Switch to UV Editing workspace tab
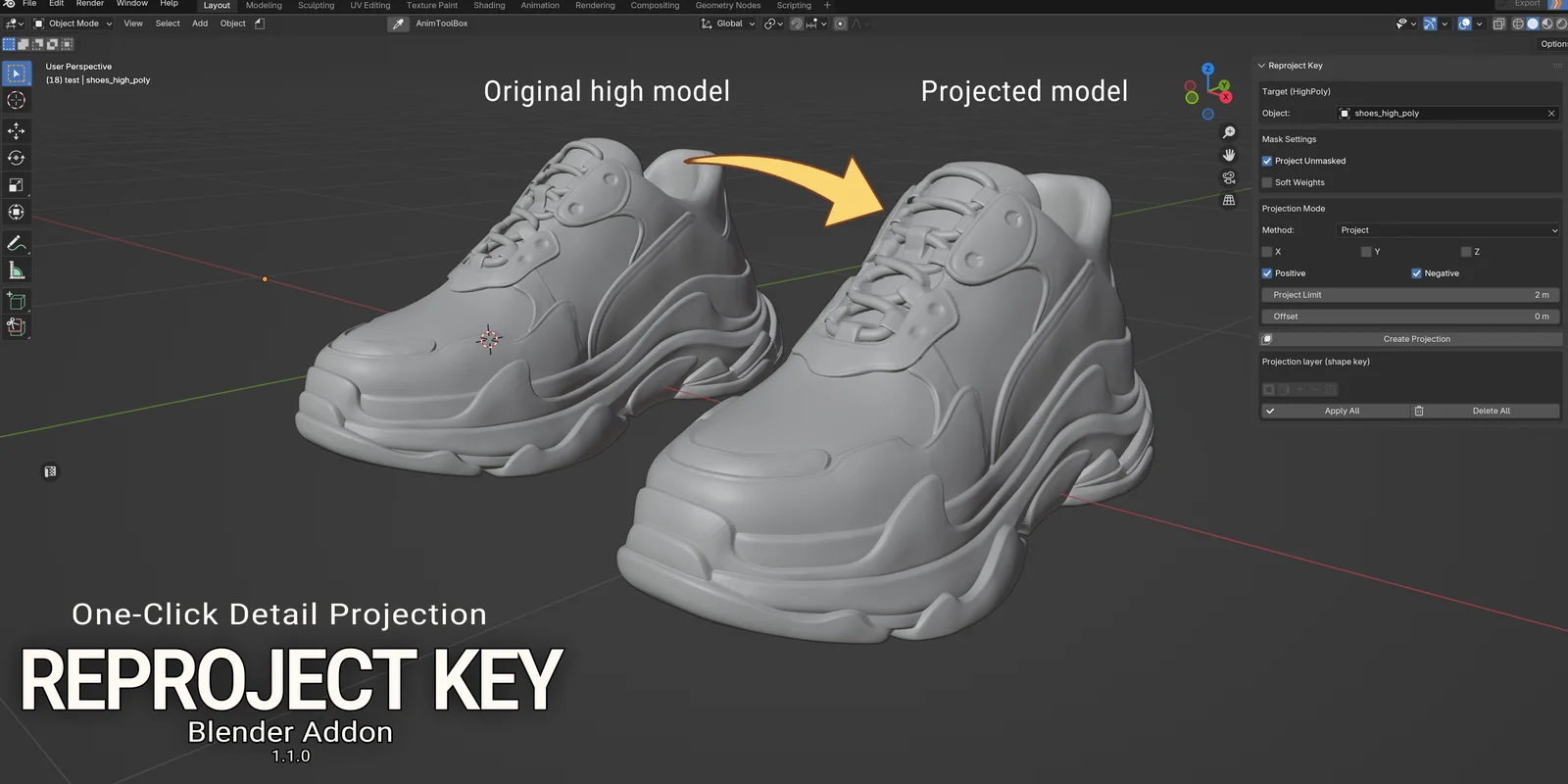This screenshot has width=1568, height=784. (370, 5)
